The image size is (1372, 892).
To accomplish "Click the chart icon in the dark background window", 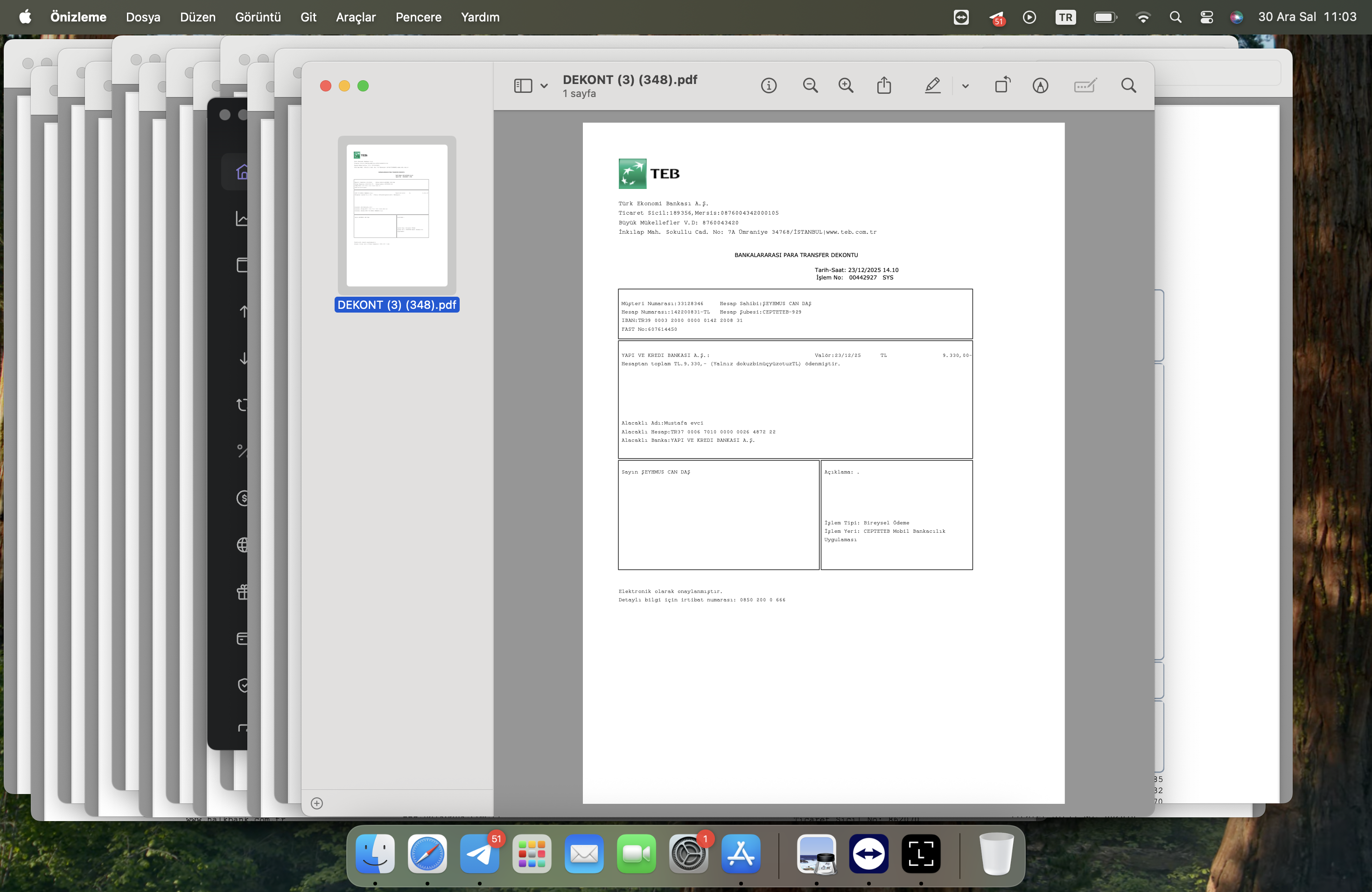I will point(242,219).
